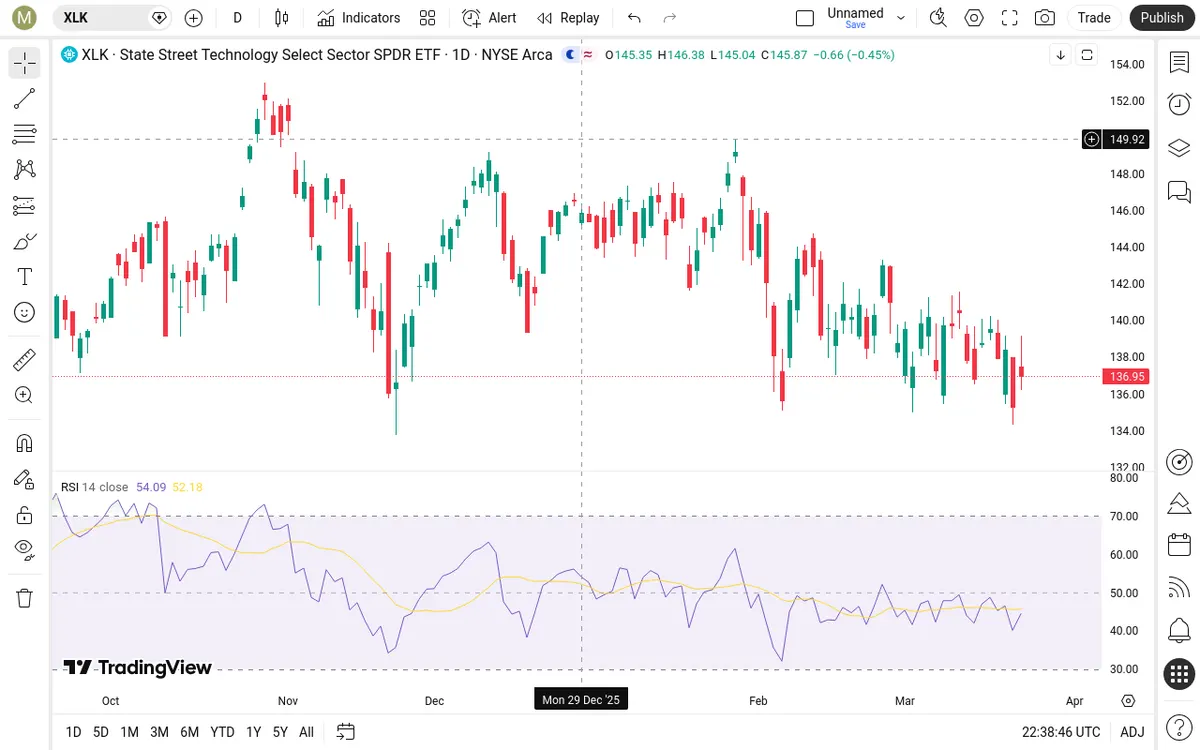Screen dimensions: 1200x750
Task: Open the products grid menu
Action: click(1179, 674)
